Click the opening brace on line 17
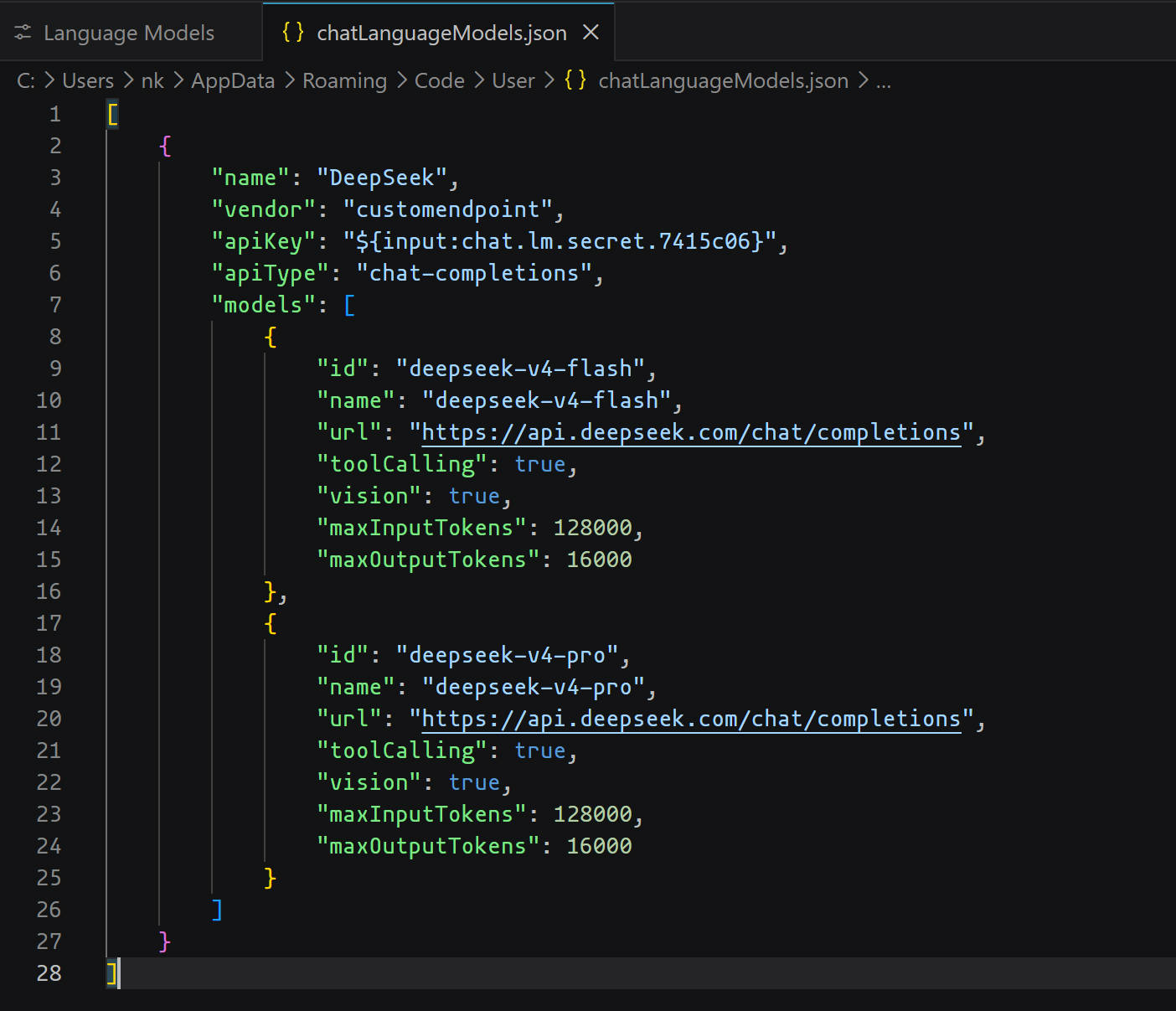 pos(270,623)
